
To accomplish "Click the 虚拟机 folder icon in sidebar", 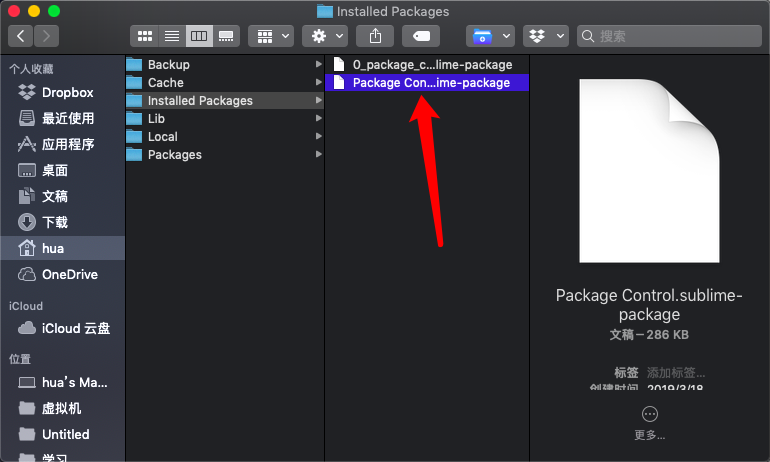I will 27,408.
